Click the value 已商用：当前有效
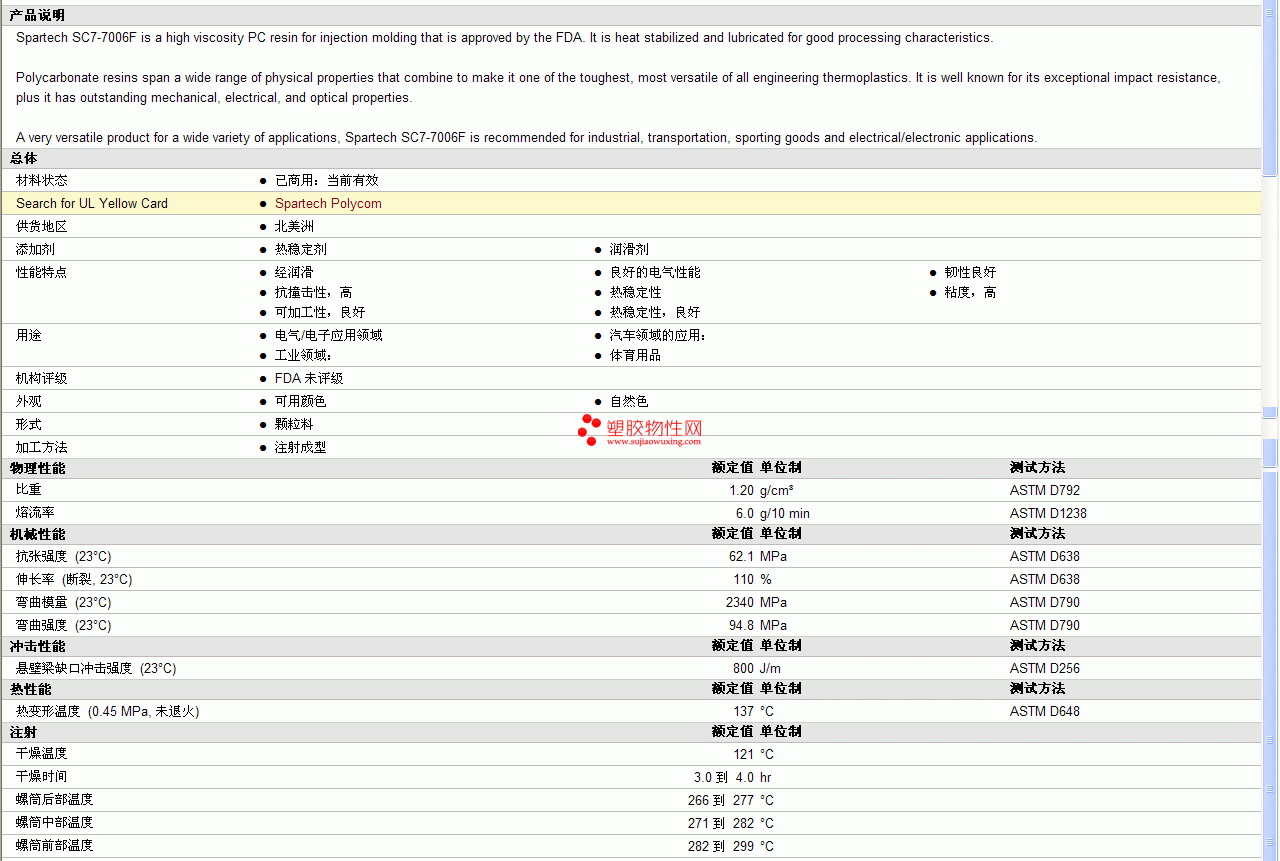Screen dimensions: 1280x861 [327, 180]
